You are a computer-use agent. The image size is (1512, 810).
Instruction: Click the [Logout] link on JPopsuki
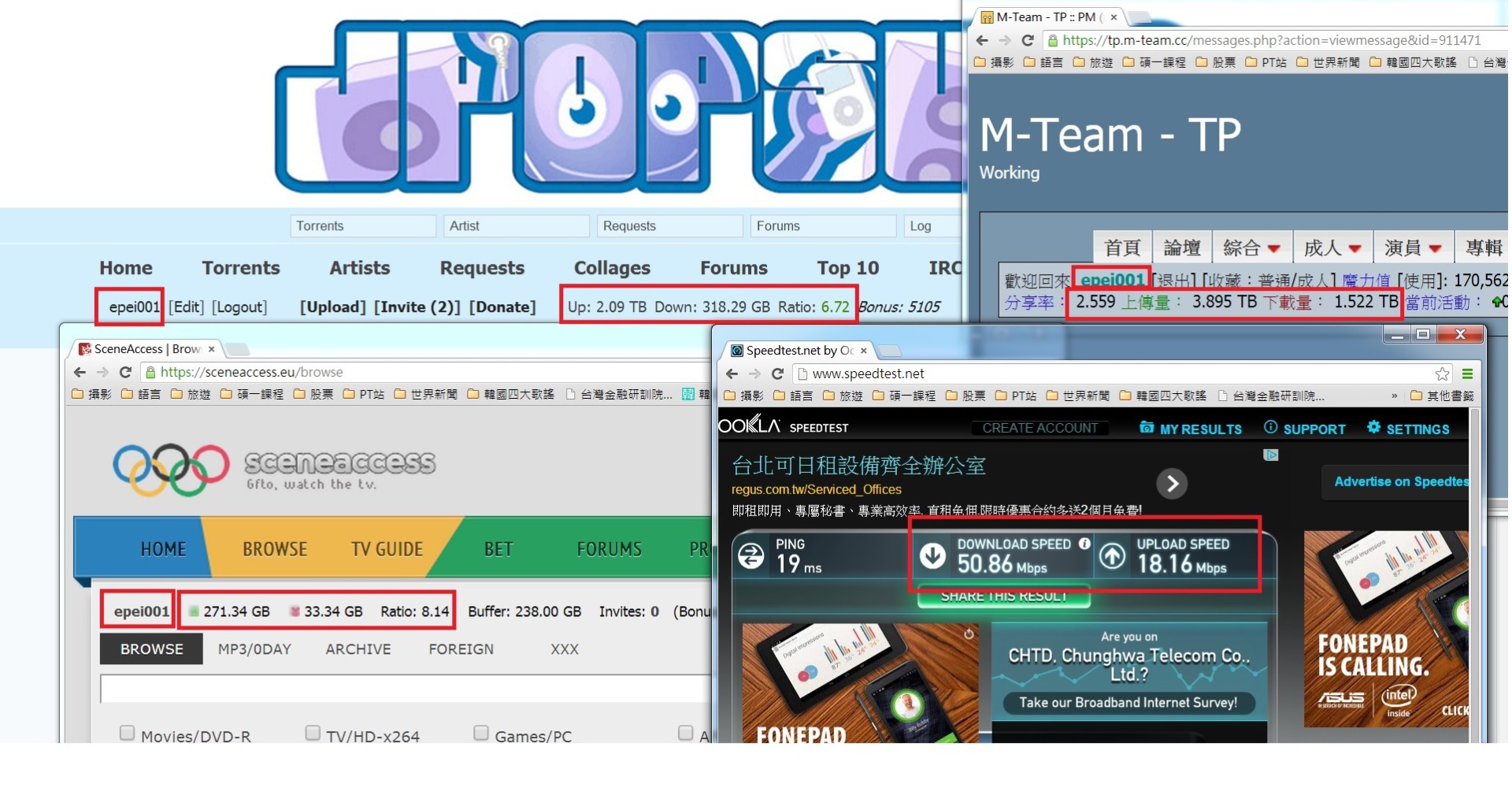click(239, 307)
